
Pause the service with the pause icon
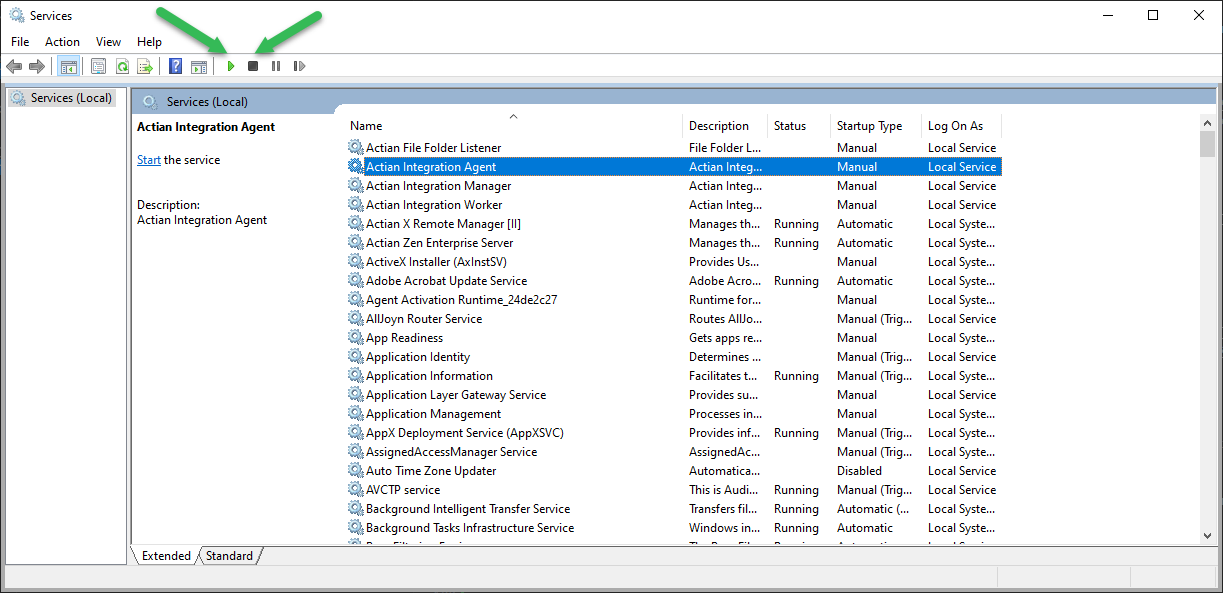click(276, 66)
